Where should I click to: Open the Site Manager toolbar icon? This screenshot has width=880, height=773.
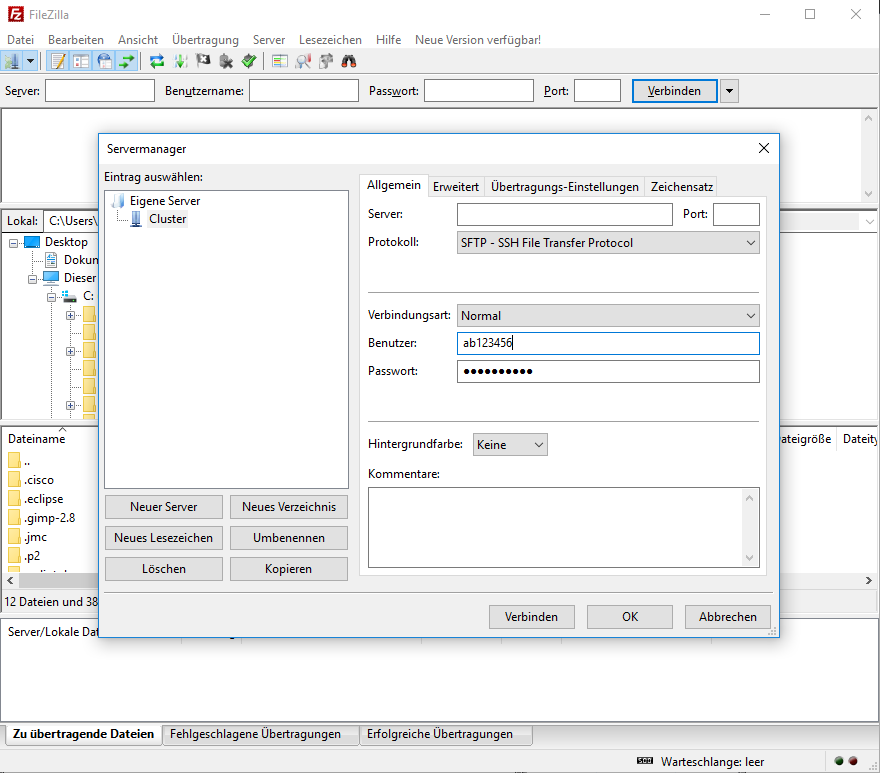(13, 61)
